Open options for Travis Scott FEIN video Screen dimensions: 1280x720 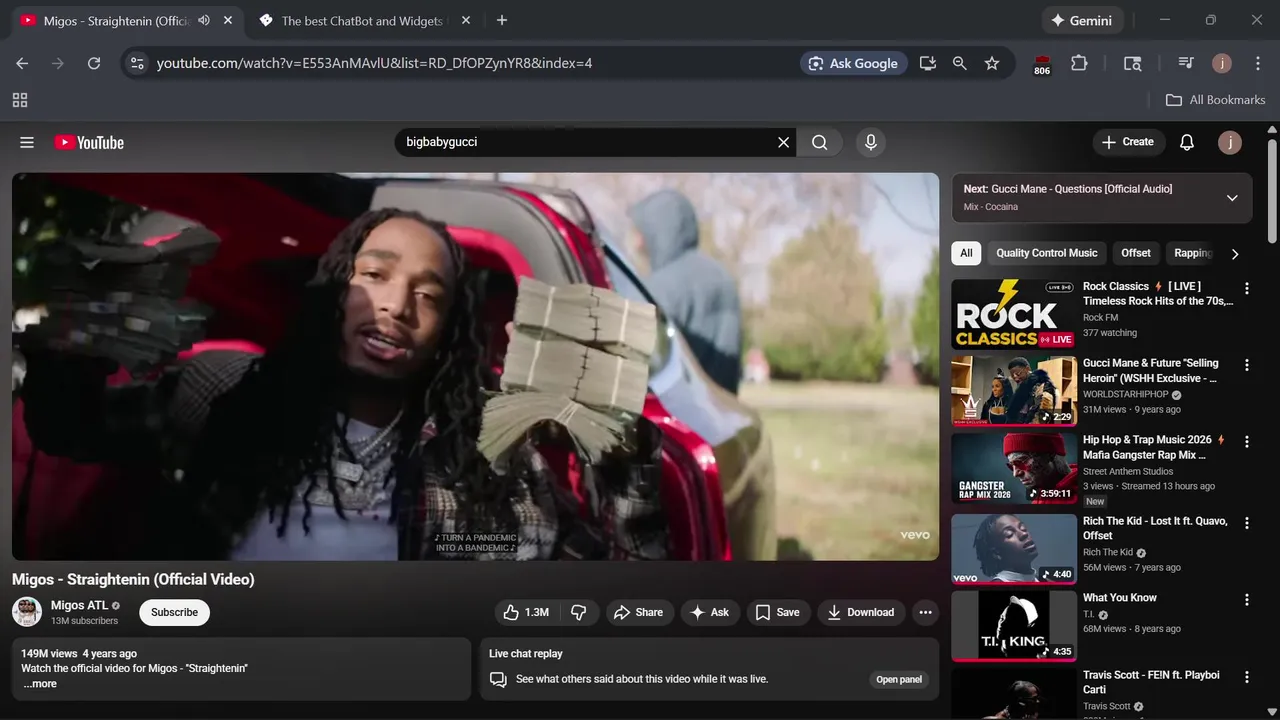[x=1247, y=677]
